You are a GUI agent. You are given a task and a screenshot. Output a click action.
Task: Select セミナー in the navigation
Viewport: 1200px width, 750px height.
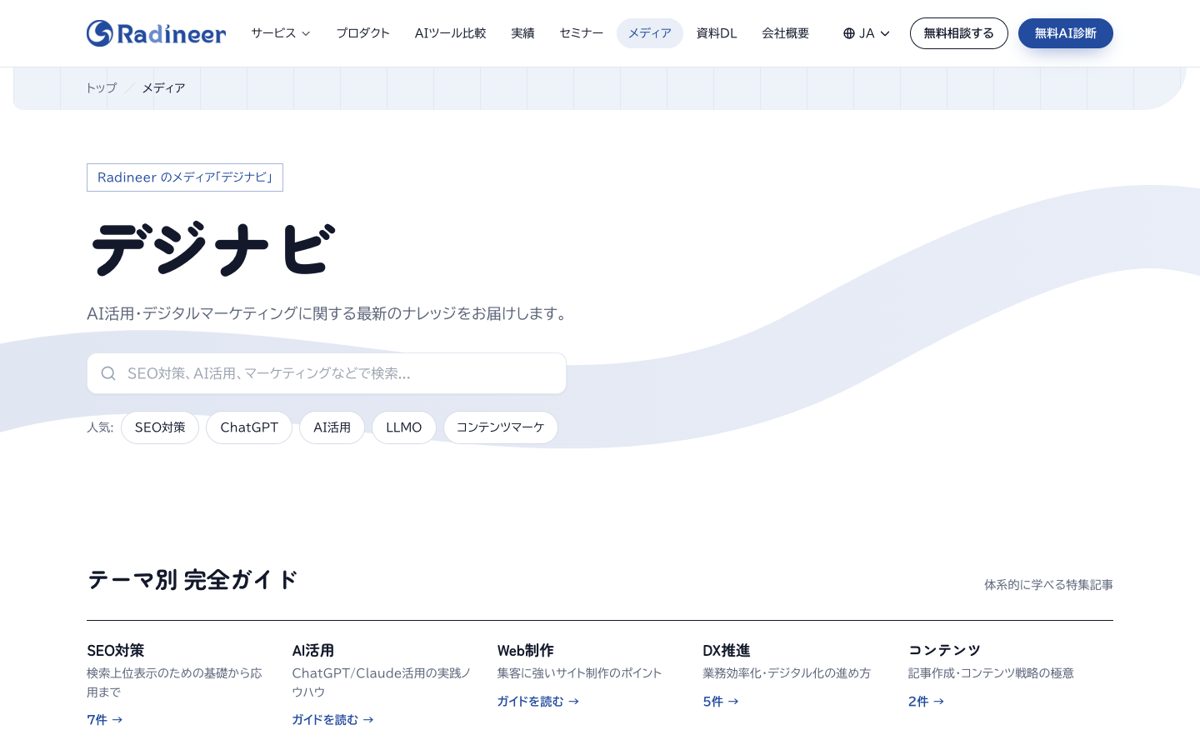(581, 33)
